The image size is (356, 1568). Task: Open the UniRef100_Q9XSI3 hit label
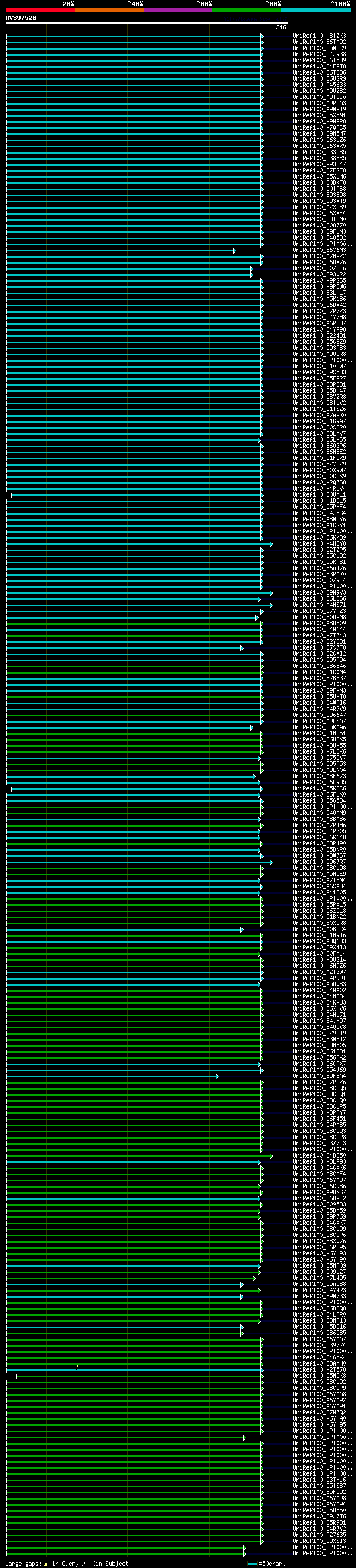[x=319, y=1541]
